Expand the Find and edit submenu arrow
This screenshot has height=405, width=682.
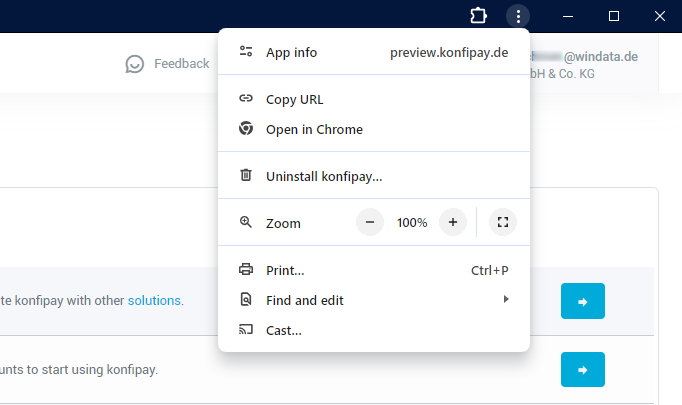click(x=506, y=300)
